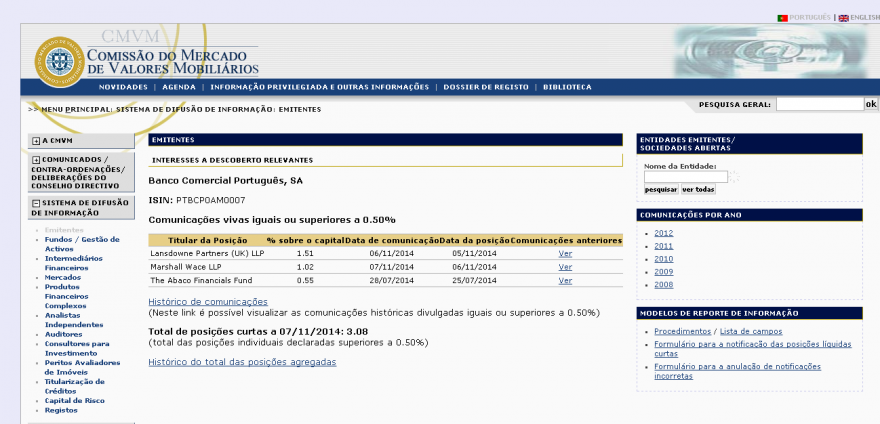Switch language to Português
The width and height of the screenshot is (880, 424).
pos(809,18)
